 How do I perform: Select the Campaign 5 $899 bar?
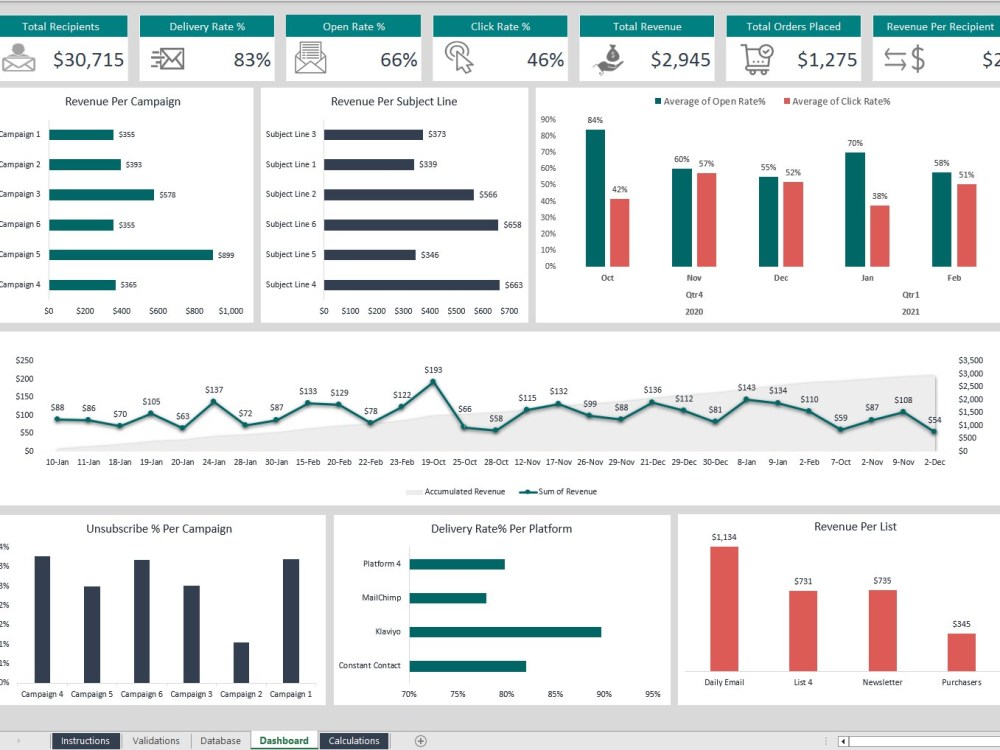coord(130,254)
